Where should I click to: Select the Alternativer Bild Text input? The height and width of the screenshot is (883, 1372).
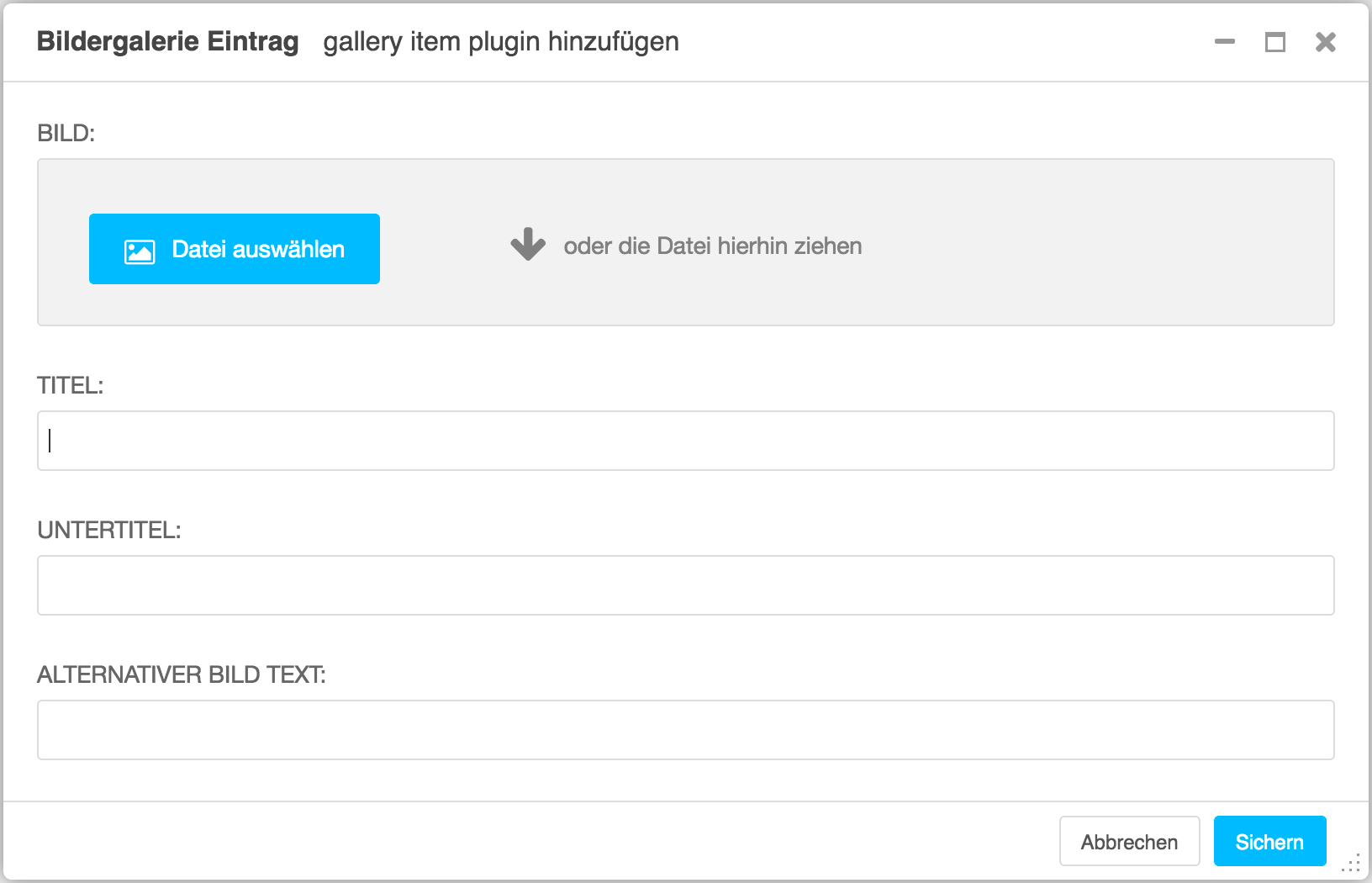click(x=685, y=730)
